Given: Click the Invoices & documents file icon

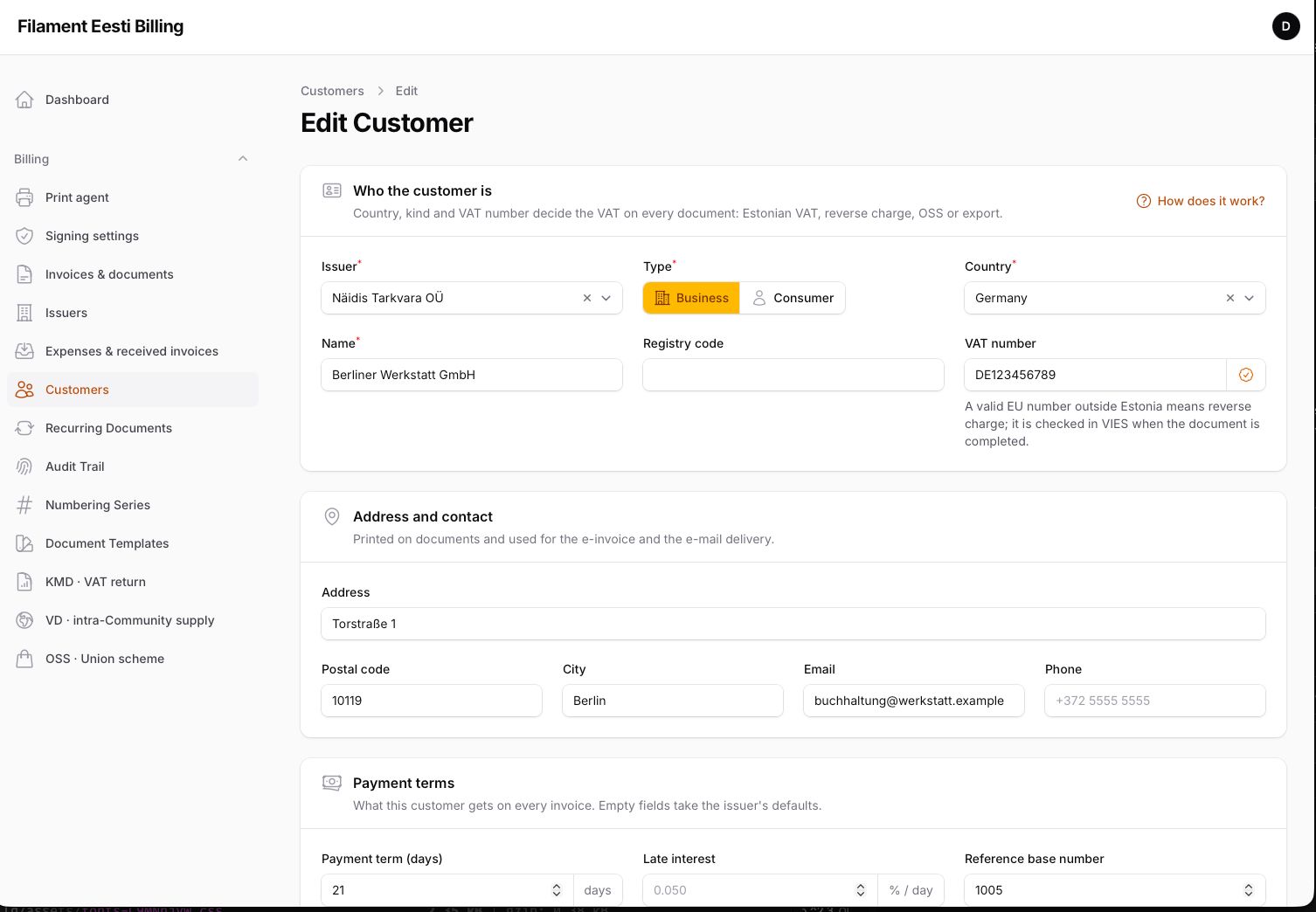Looking at the screenshot, I should [24, 274].
